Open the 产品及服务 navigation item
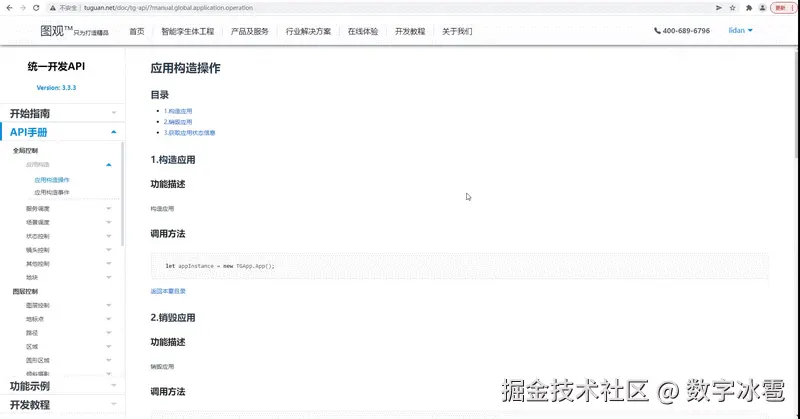800x419 pixels. point(249,31)
